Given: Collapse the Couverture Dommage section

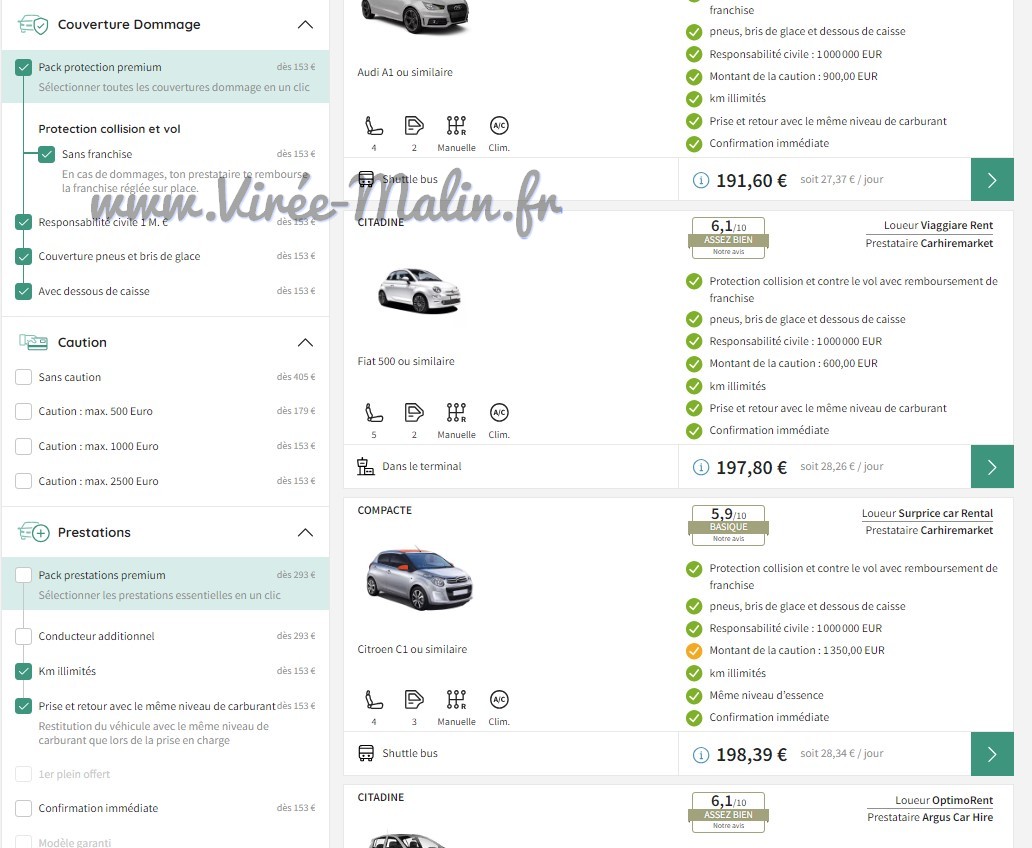Looking at the screenshot, I should coord(305,25).
